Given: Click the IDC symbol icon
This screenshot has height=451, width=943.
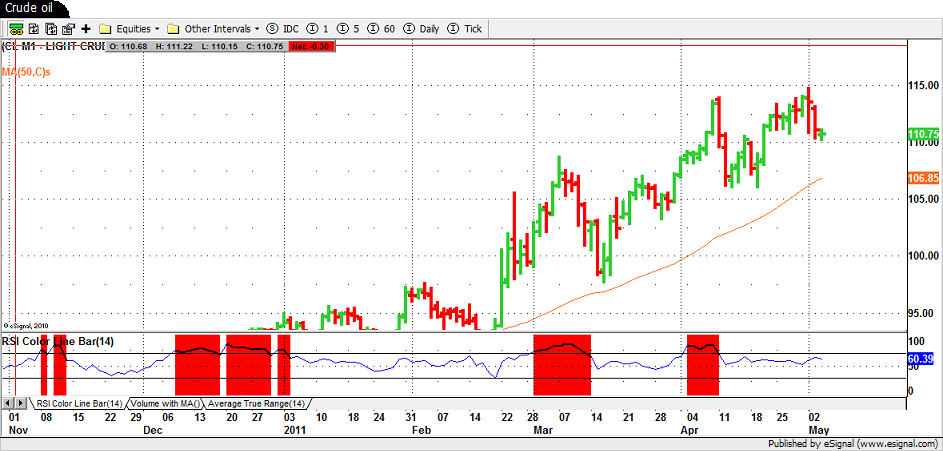Looking at the screenshot, I should pos(281,29).
